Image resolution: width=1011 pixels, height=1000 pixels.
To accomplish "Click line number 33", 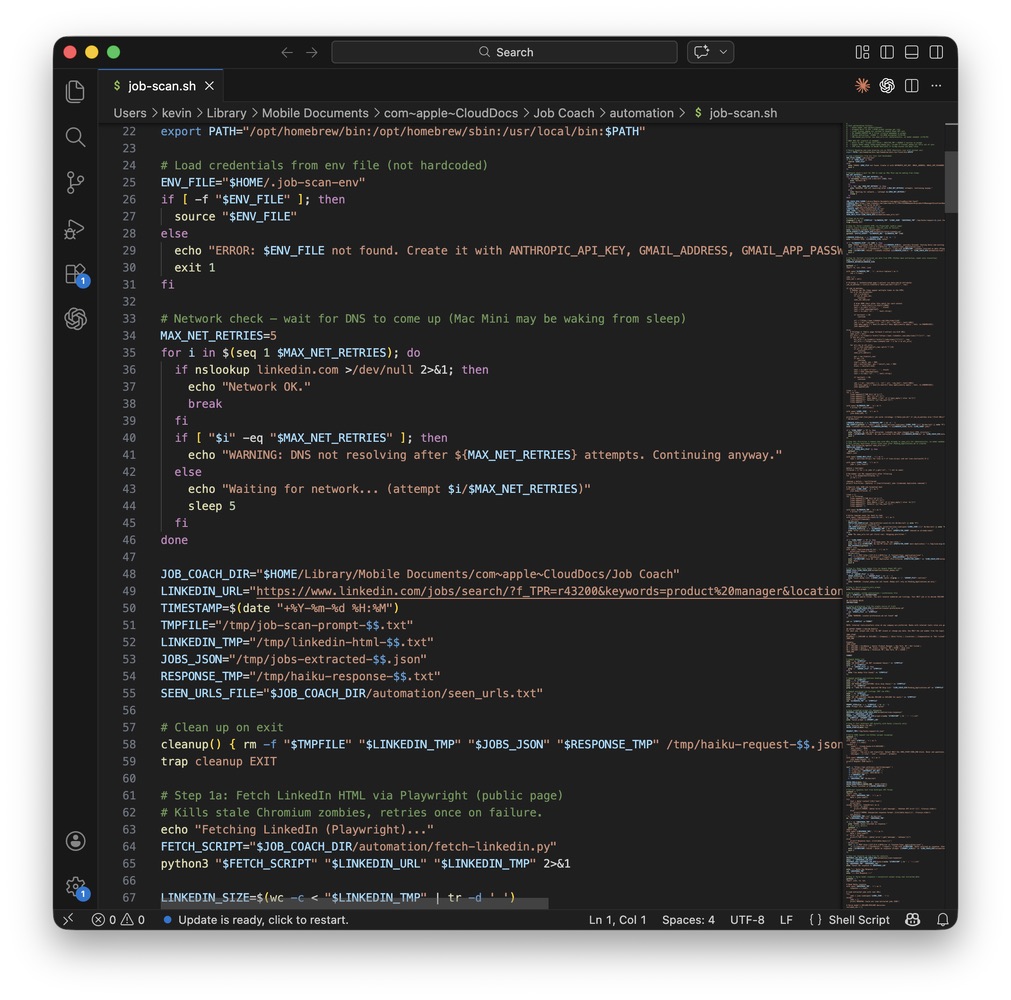I will [129, 319].
